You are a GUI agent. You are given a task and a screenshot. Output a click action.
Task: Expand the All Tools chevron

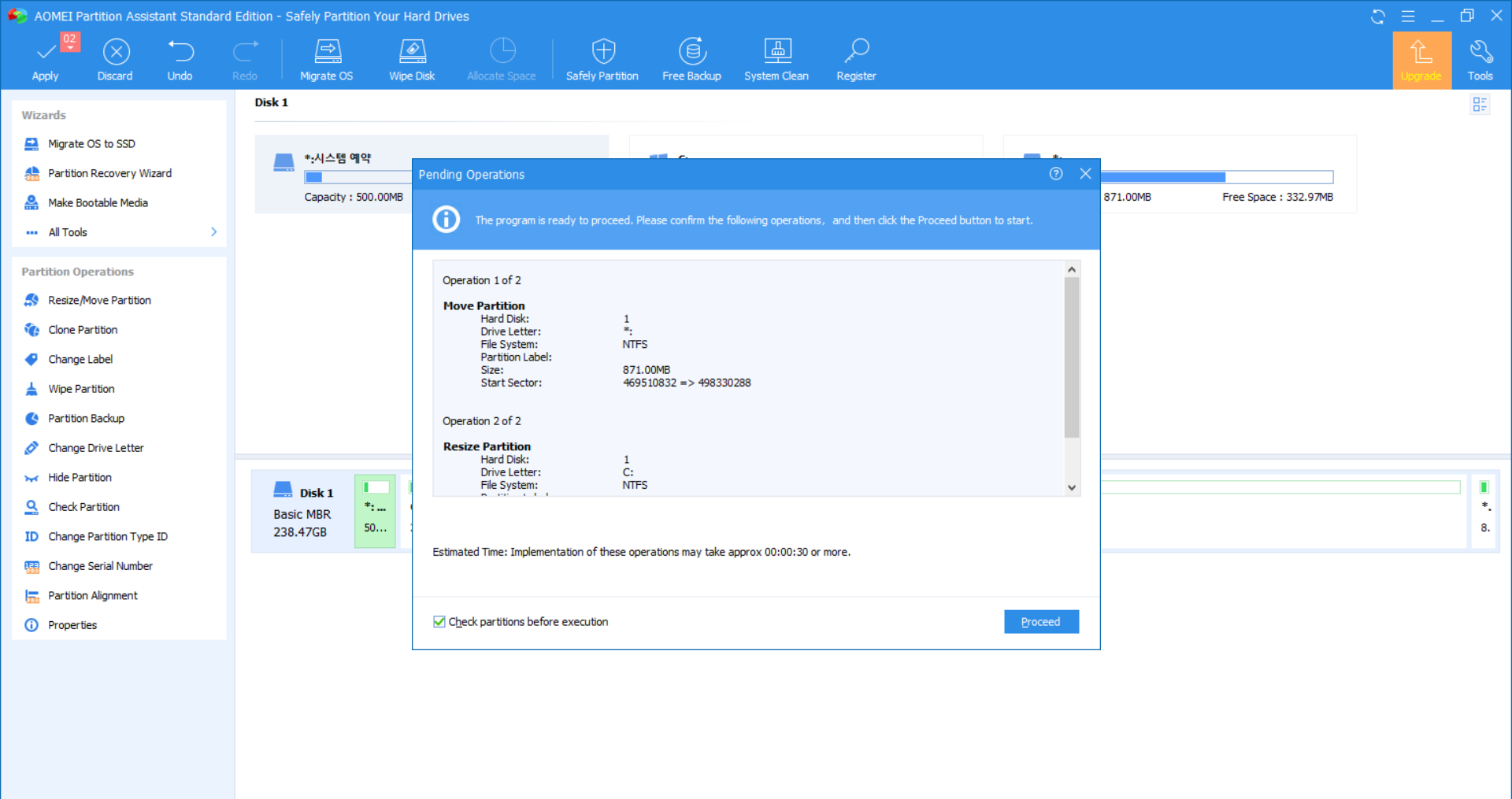click(x=213, y=232)
